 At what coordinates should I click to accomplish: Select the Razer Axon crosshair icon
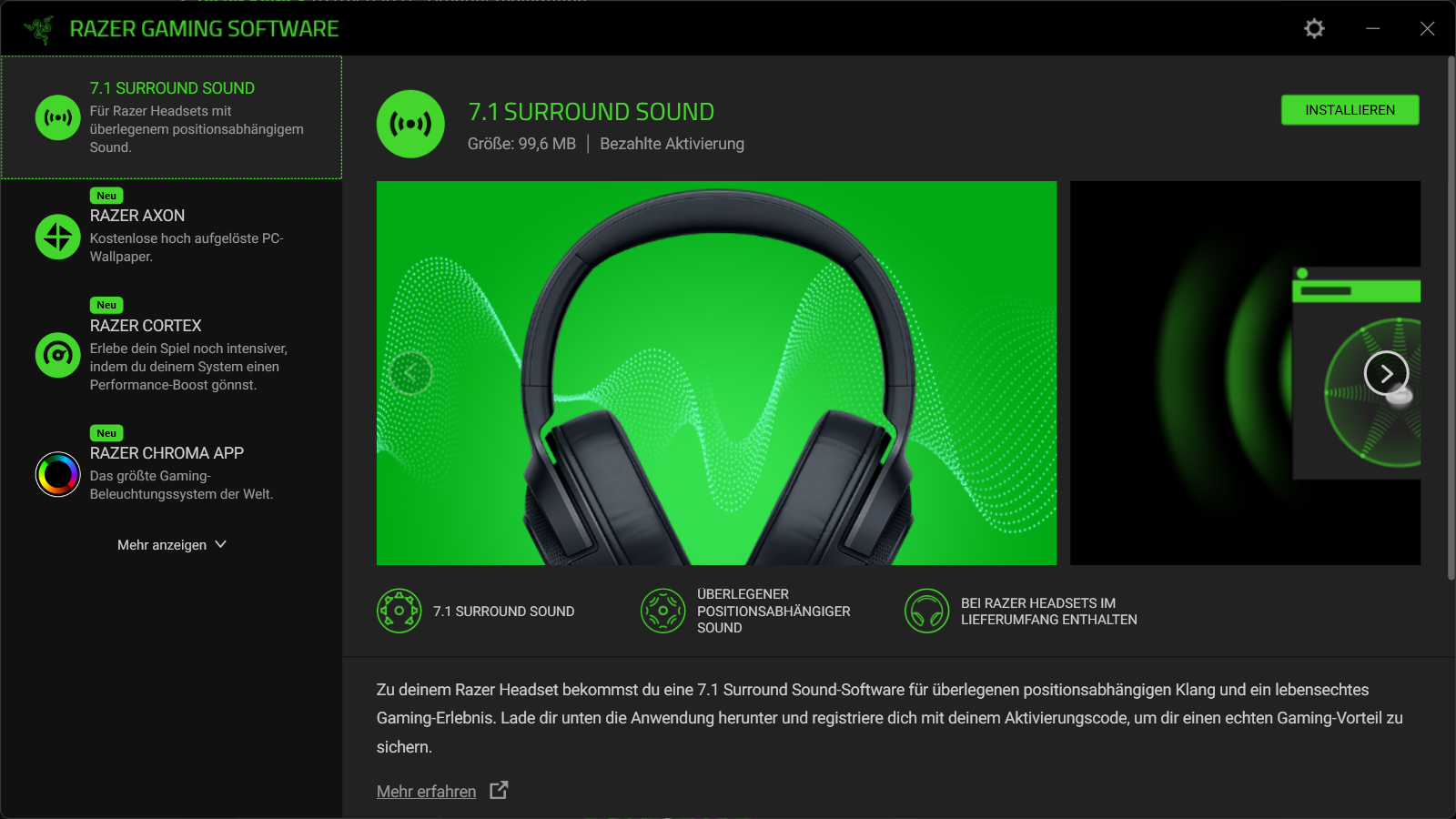[58, 237]
